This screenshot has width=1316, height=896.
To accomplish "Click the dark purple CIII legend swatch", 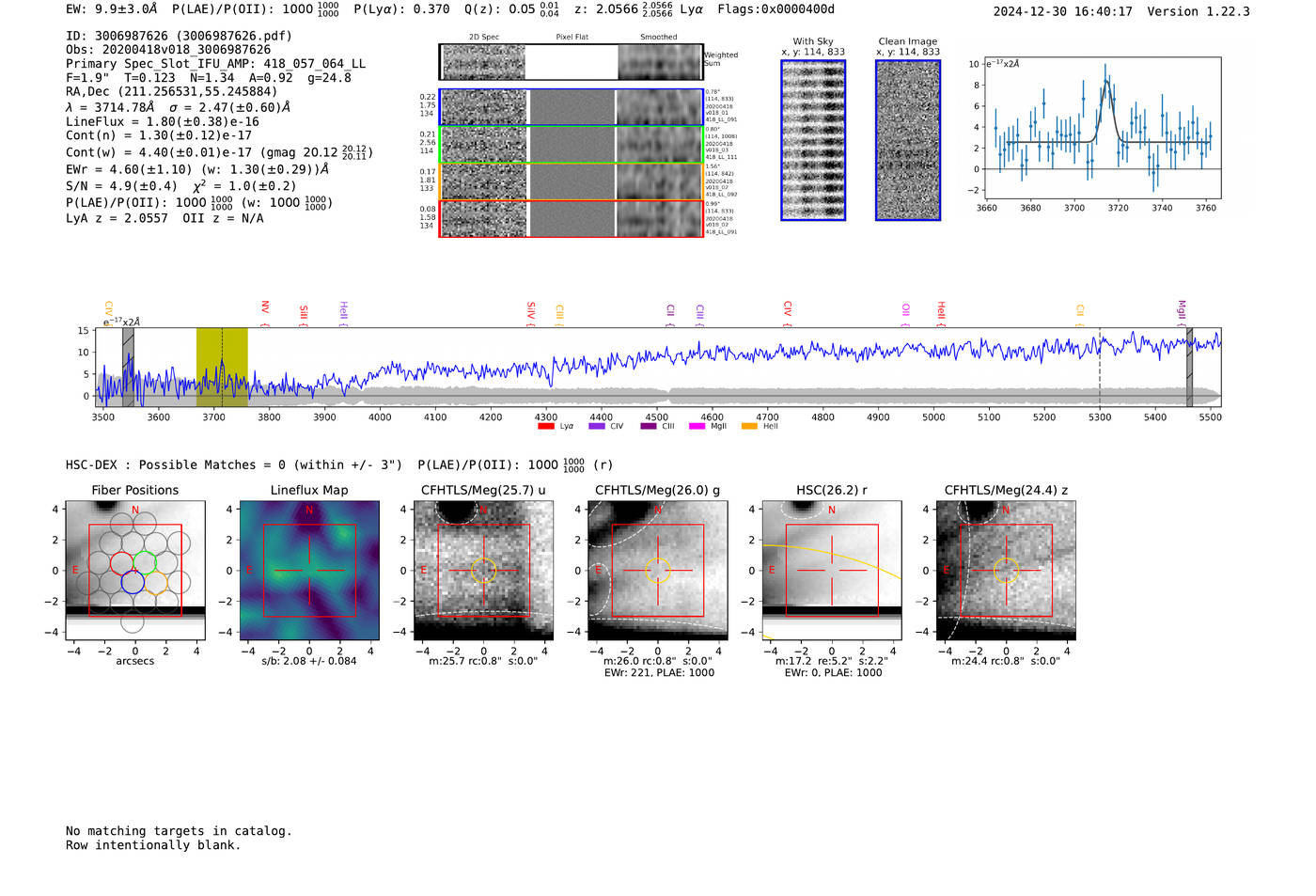I will click(x=649, y=427).
